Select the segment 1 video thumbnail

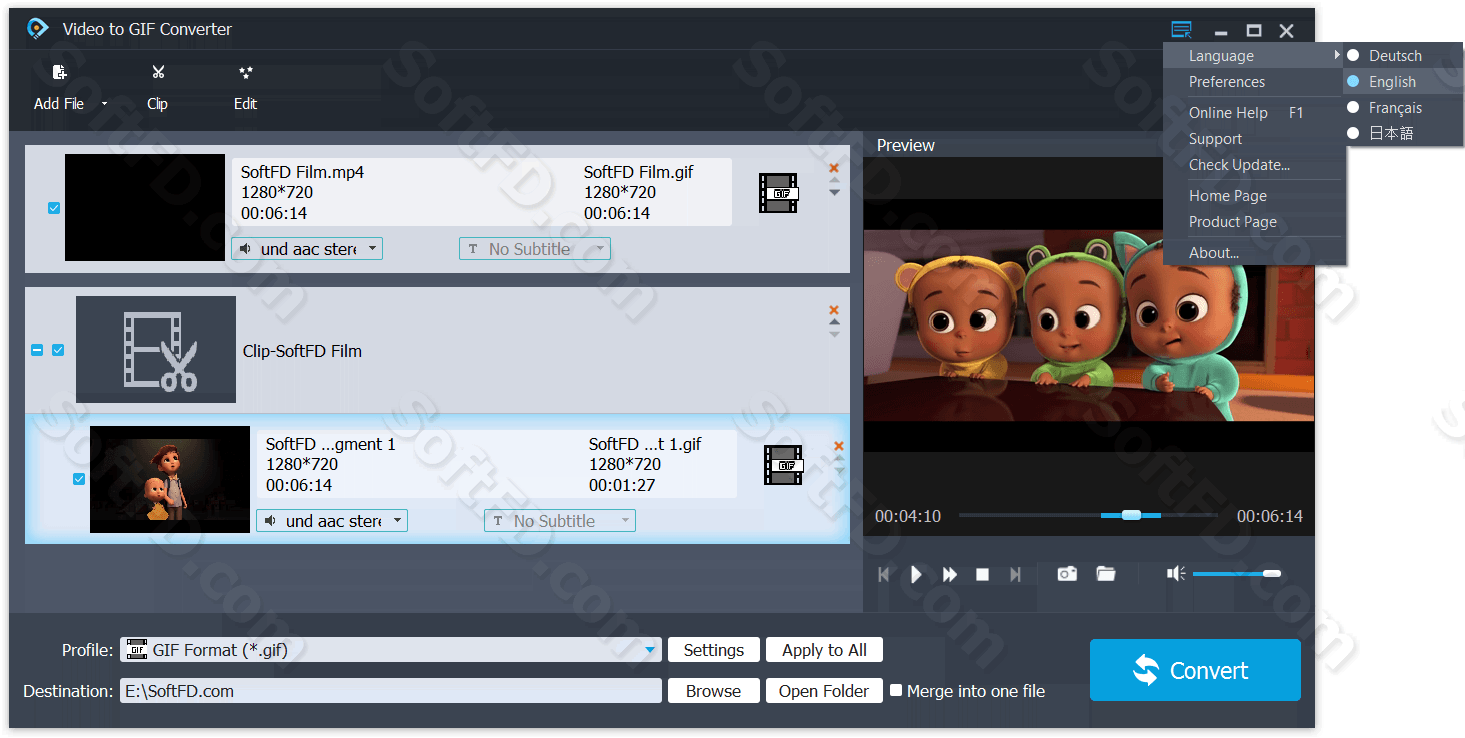pos(170,479)
